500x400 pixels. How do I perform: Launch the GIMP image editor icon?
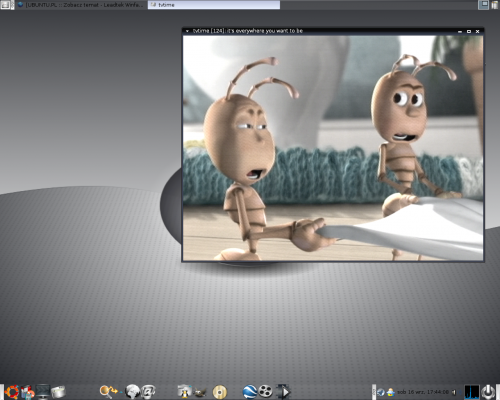tap(201, 392)
